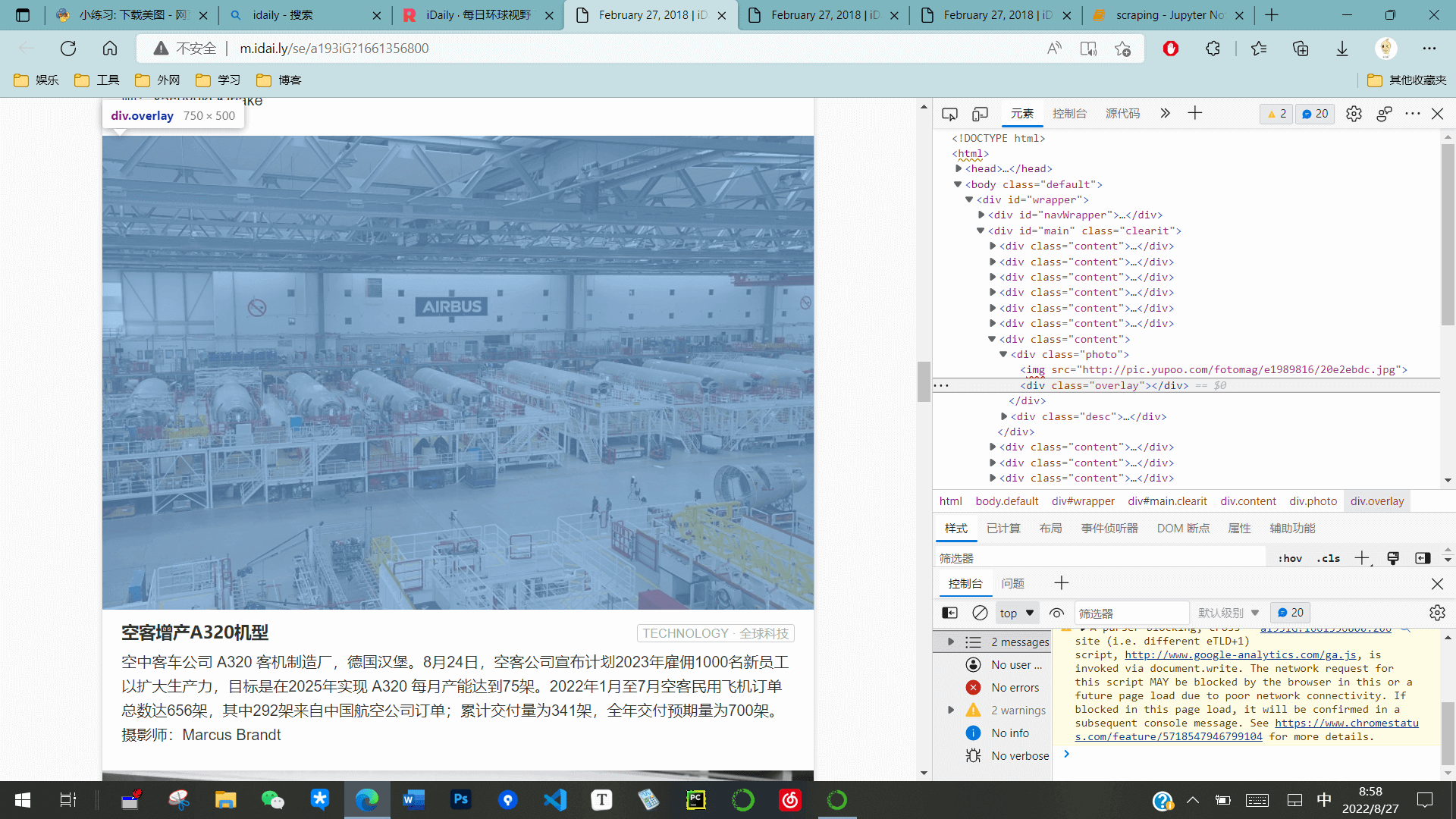Open the 问题 drawer tab
This screenshot has width=1456, height=819.
1012,583
